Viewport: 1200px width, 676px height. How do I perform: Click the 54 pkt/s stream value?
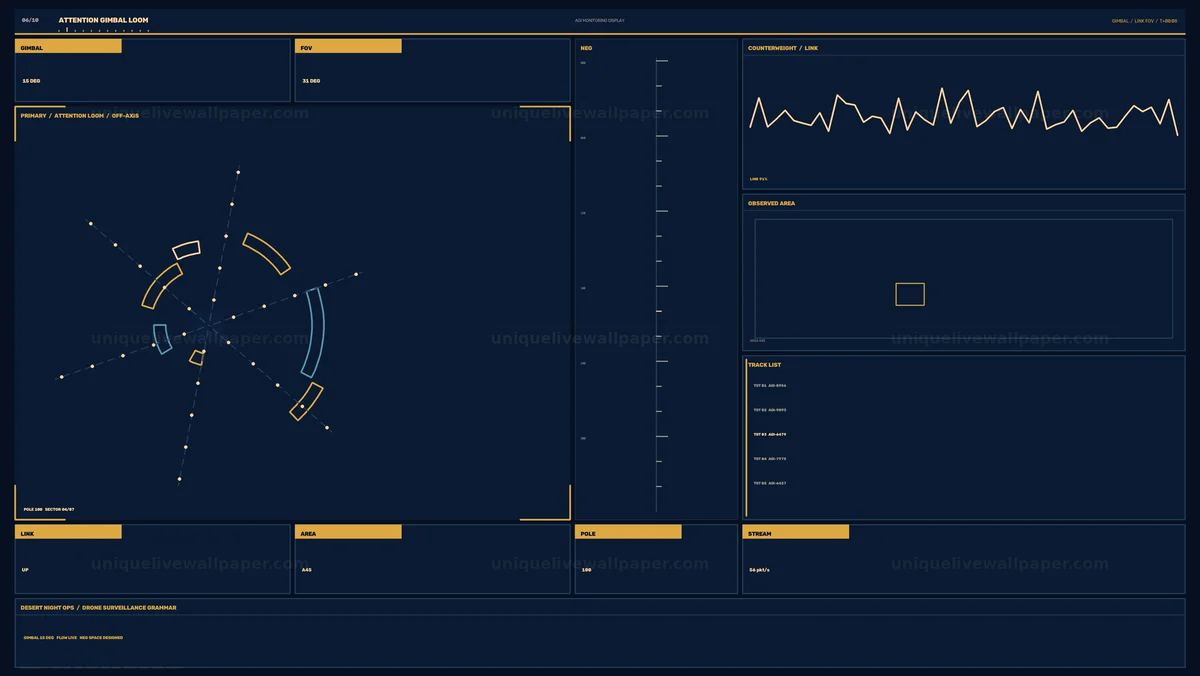coord(759,569)
